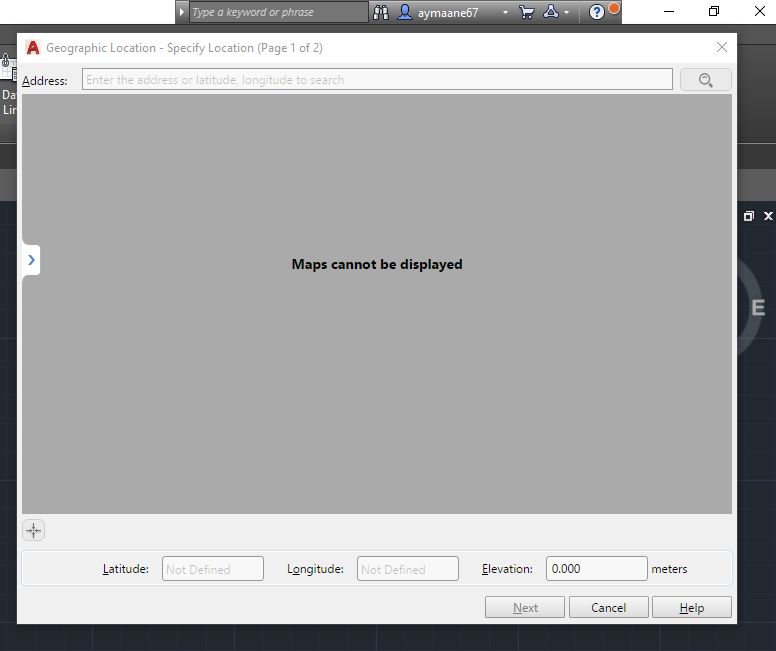Open the Autodesk App Store cart icon
The image size is (776, 651).
click(x=527, y=12)
